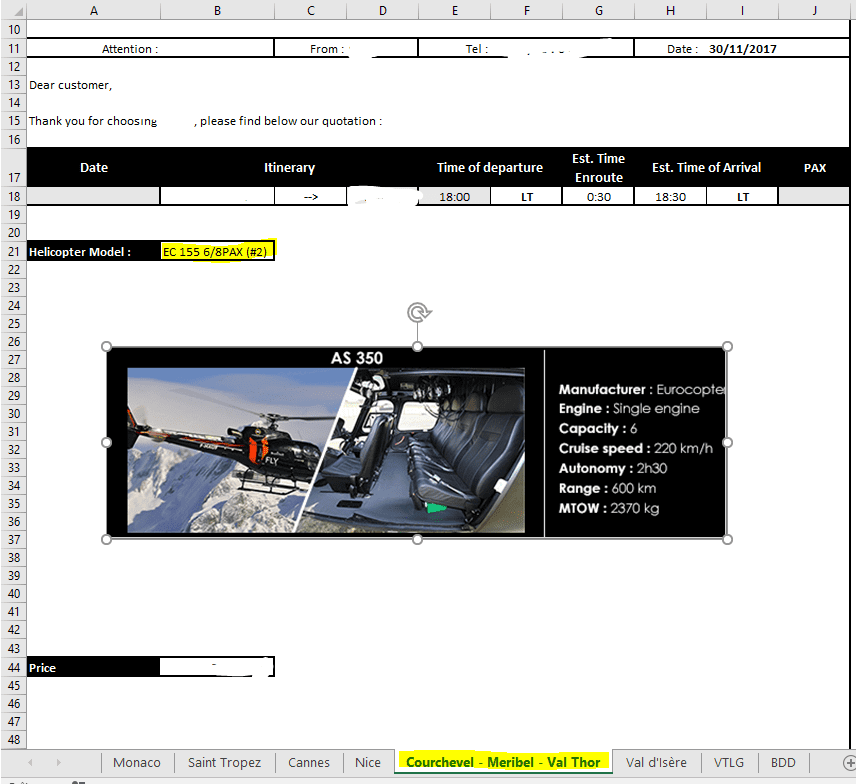This screenshot has height=784, width=856.
Task: Go to the Cannes sheet tab
Action: [x=309, y=763]
